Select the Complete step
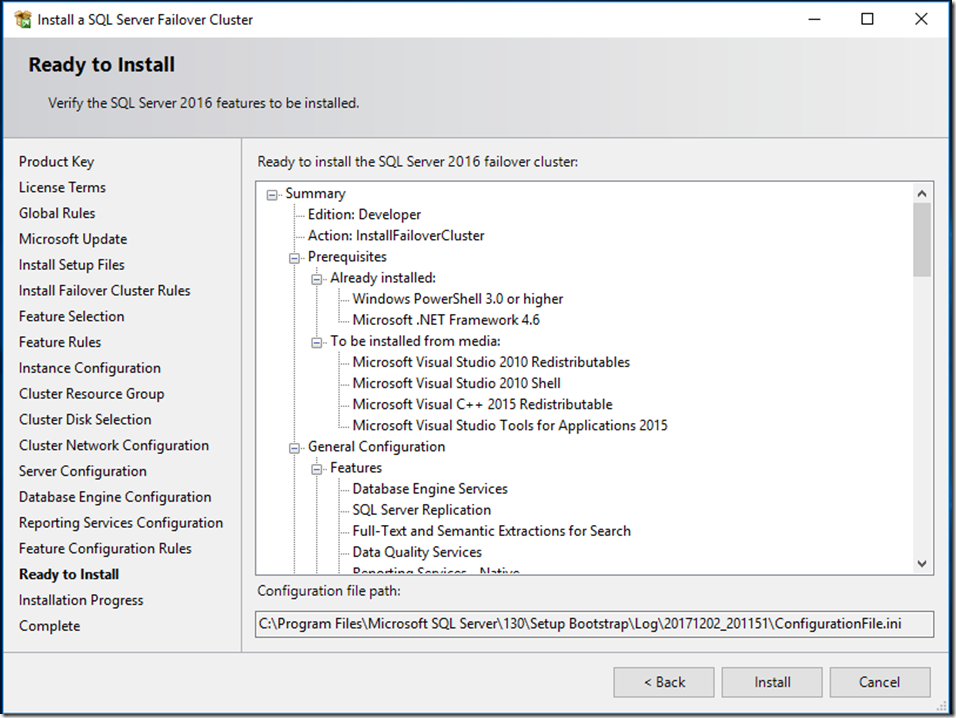 pos(49,626)
